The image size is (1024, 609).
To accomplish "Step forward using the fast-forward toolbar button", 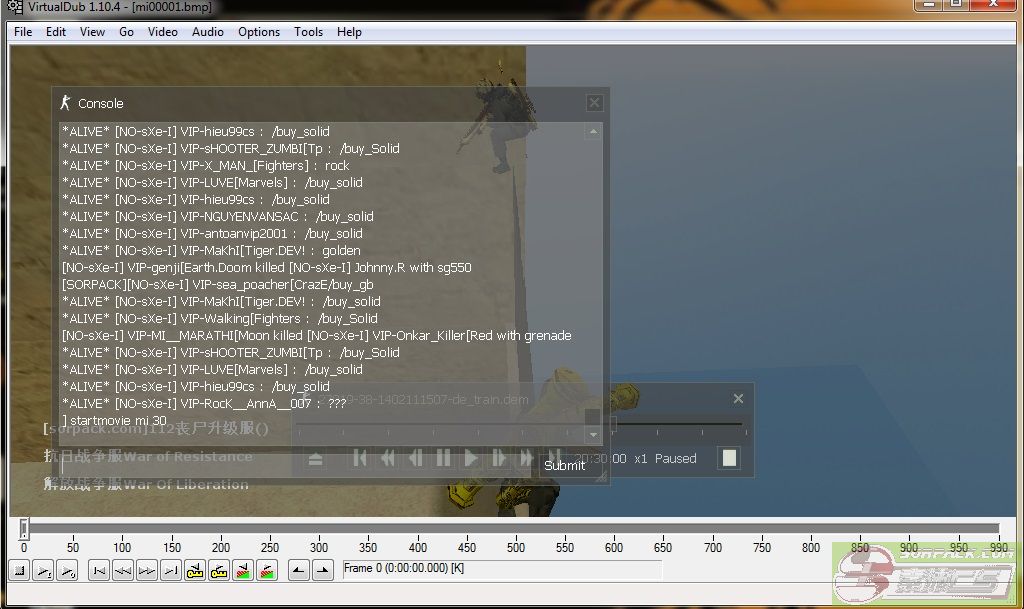I will click(146, 571).
